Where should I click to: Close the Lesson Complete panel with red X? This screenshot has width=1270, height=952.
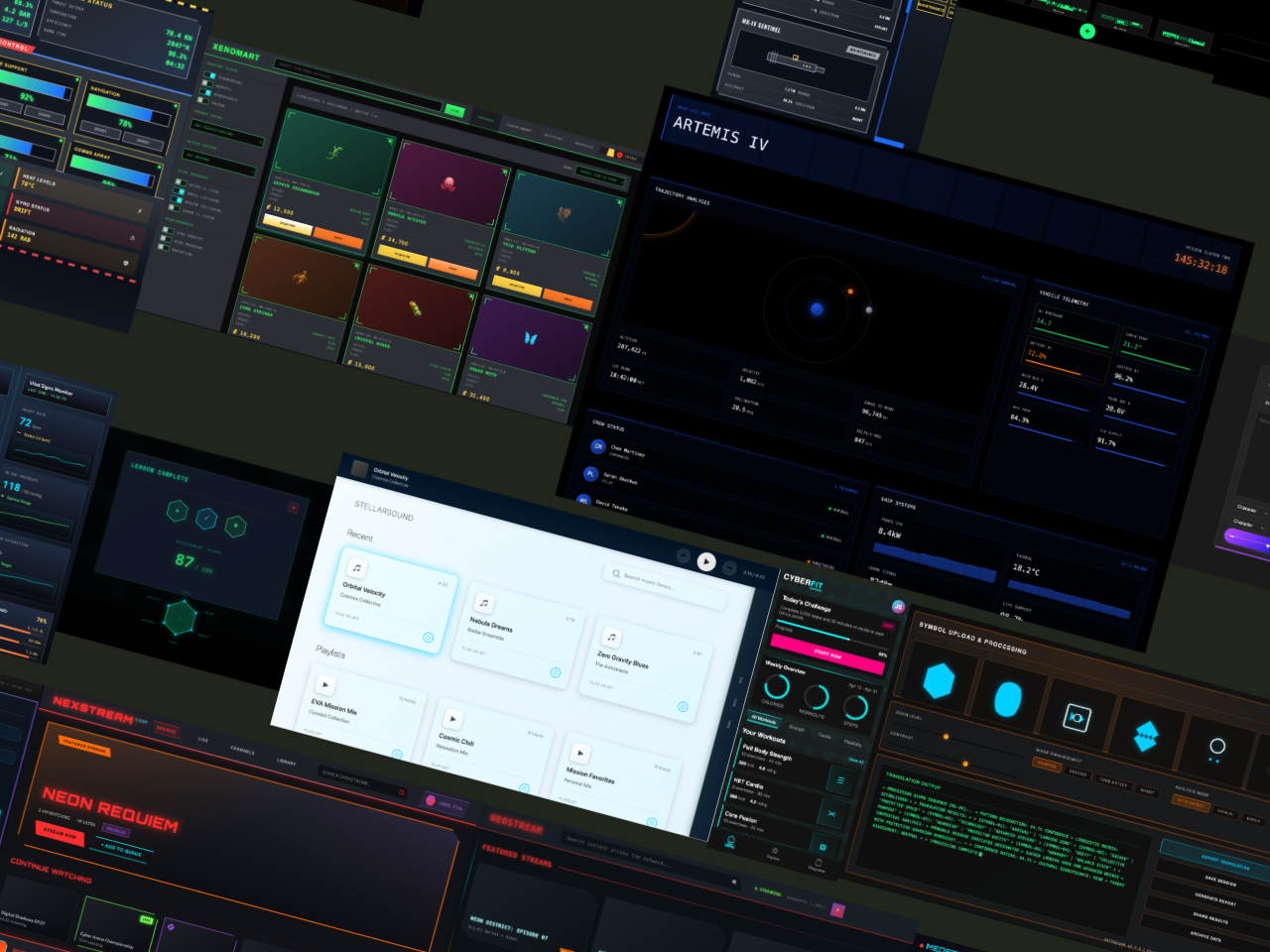coord(294,508)
